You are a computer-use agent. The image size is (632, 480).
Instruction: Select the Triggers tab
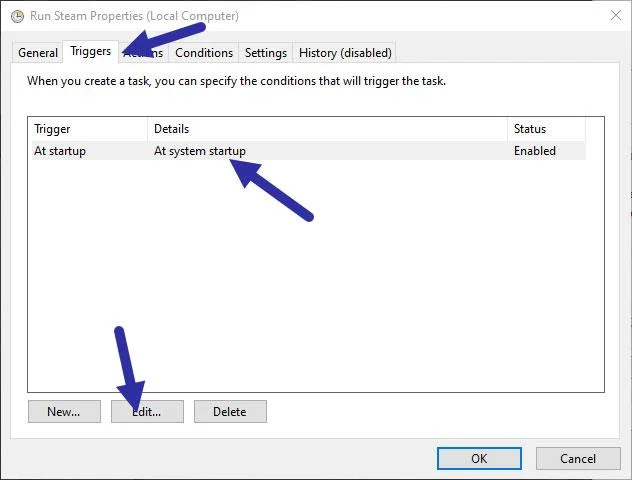click(91, 52)
